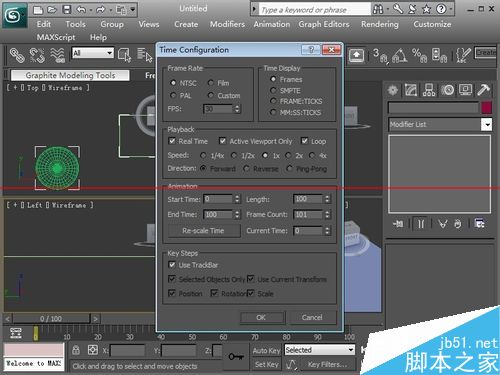The height and width of the screenshot is (375, 500).
Task: Click the Unlink Selection icon
Action: click(x=37, y=55)
